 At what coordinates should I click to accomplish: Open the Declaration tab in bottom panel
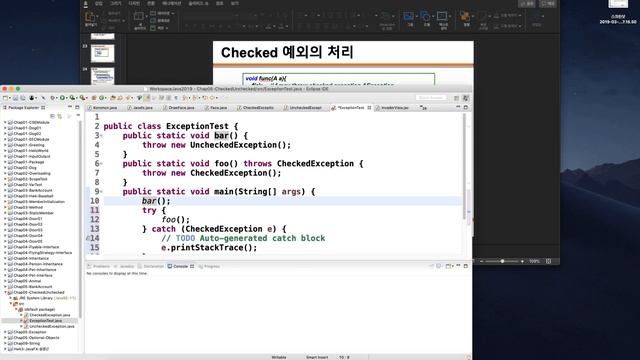pos(151,267)
